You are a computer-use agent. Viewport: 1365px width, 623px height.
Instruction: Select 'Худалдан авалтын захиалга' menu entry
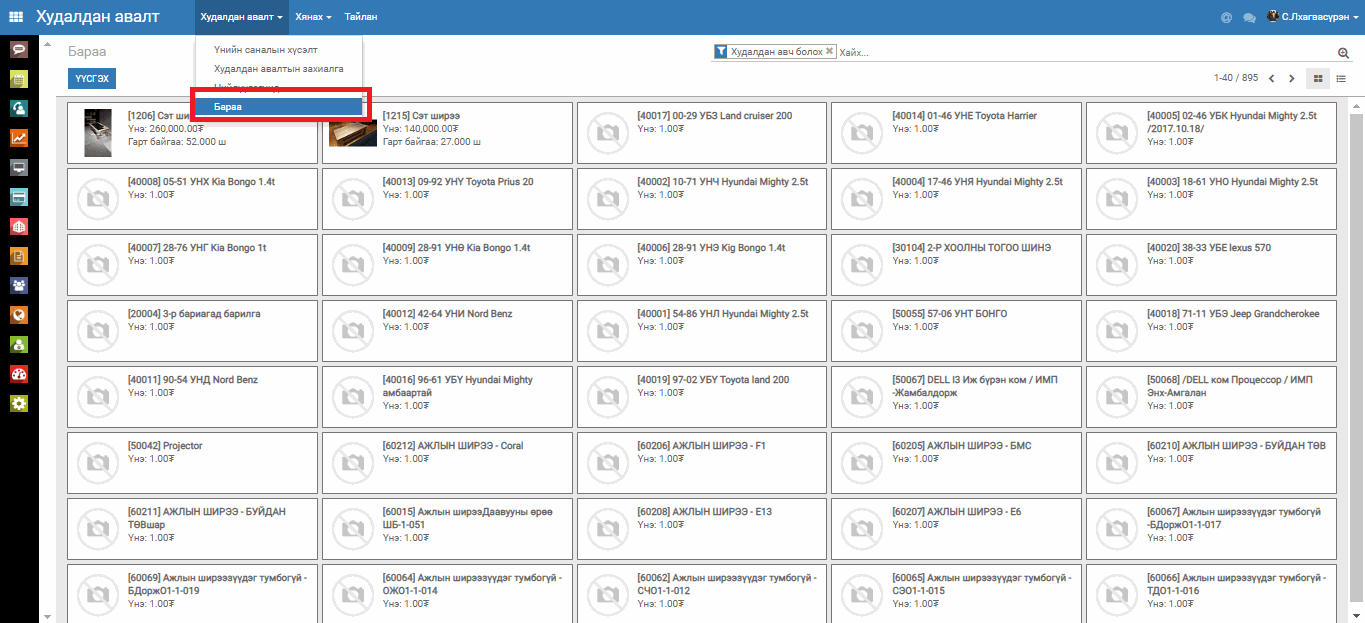[278, 69]
